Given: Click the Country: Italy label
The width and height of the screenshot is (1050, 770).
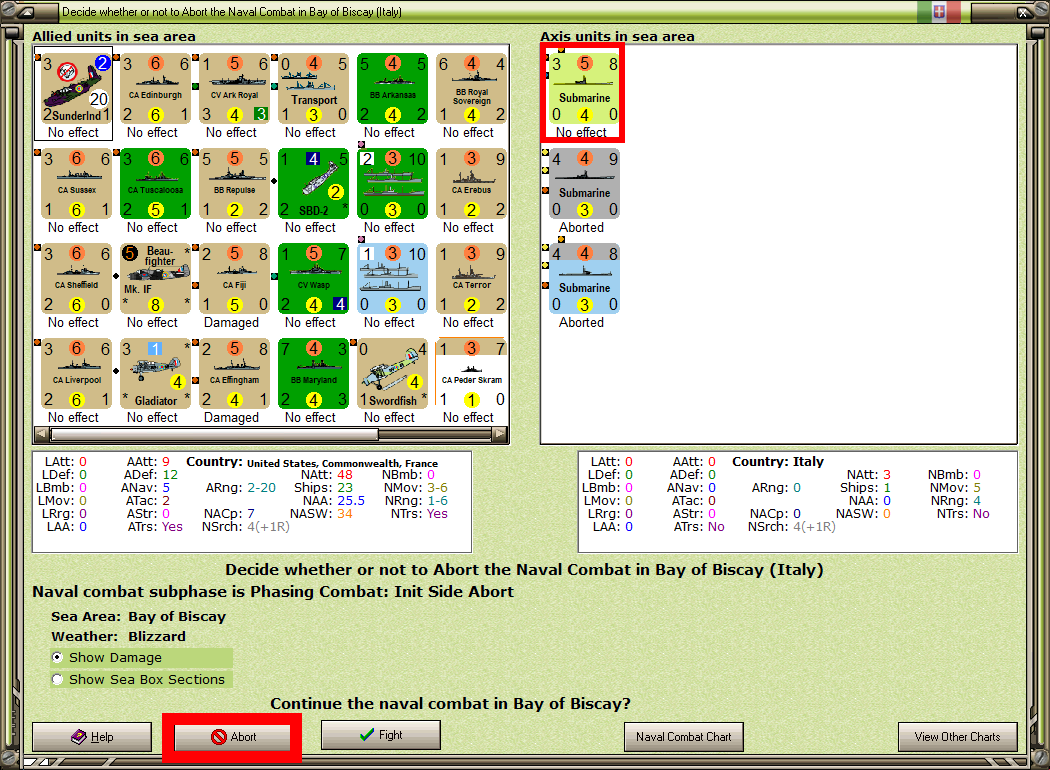Looking at the screenshot, I should [777, 461].
